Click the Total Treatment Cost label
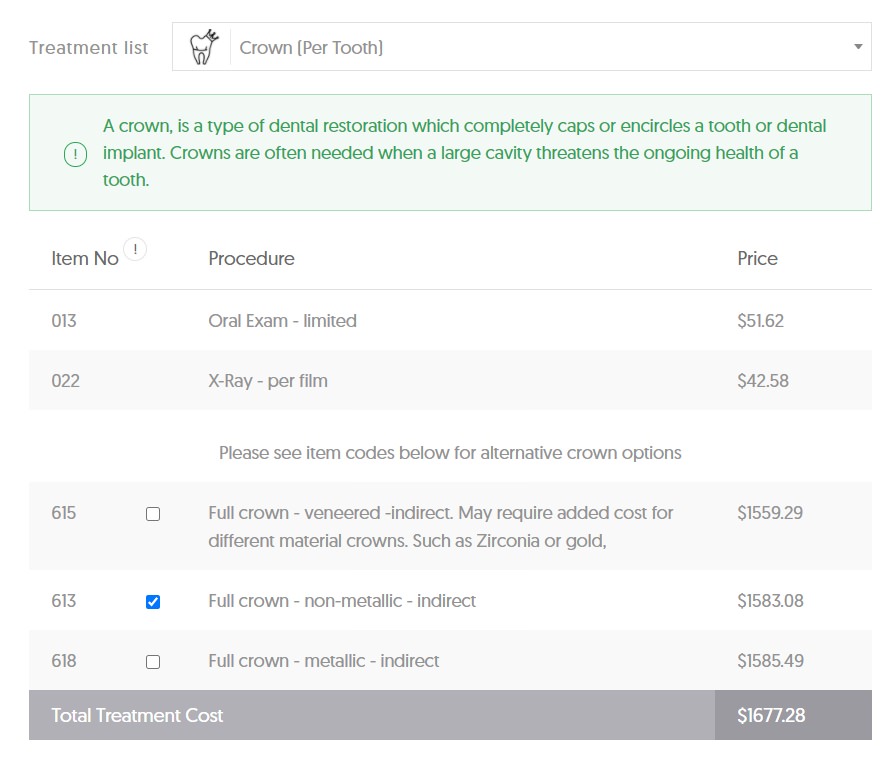The height and width of the screenshot is (760, 892). tap(137, 715)
